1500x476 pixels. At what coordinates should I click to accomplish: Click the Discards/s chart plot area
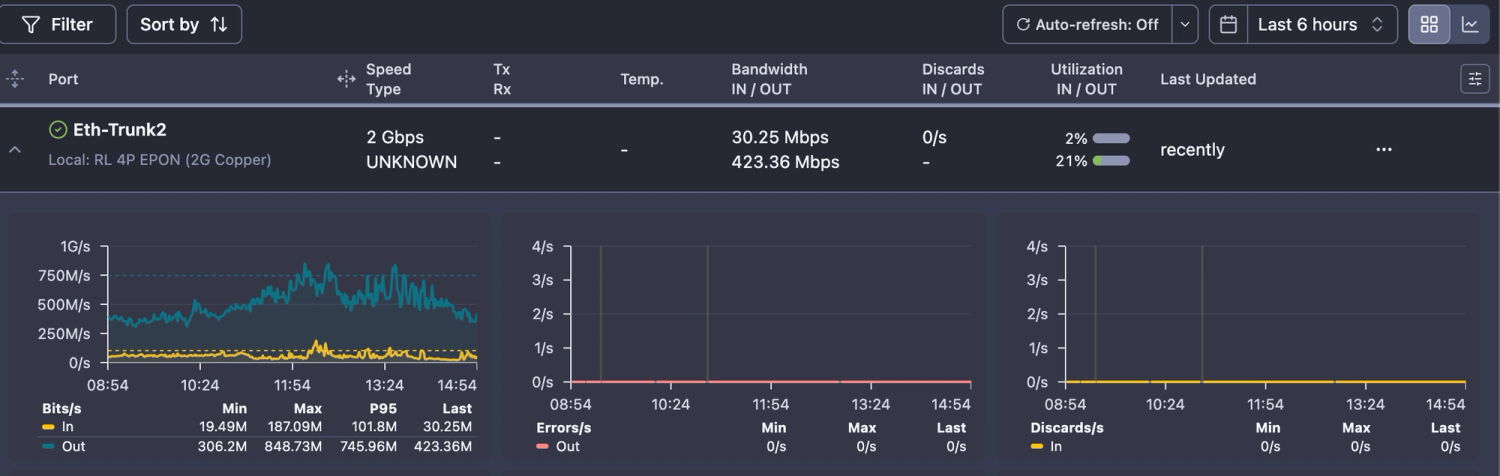tap(1265, 313)
